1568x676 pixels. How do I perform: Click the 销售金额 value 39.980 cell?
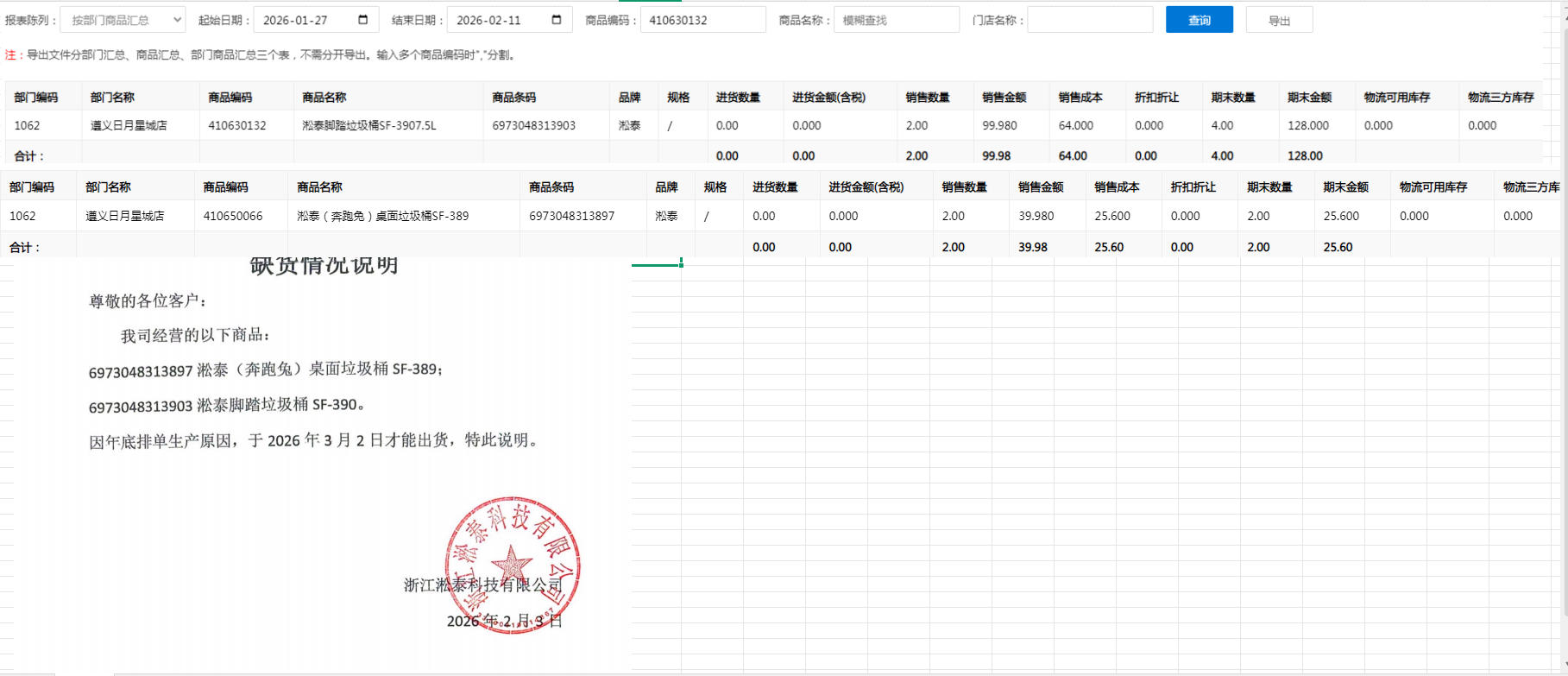[1036, 217]
